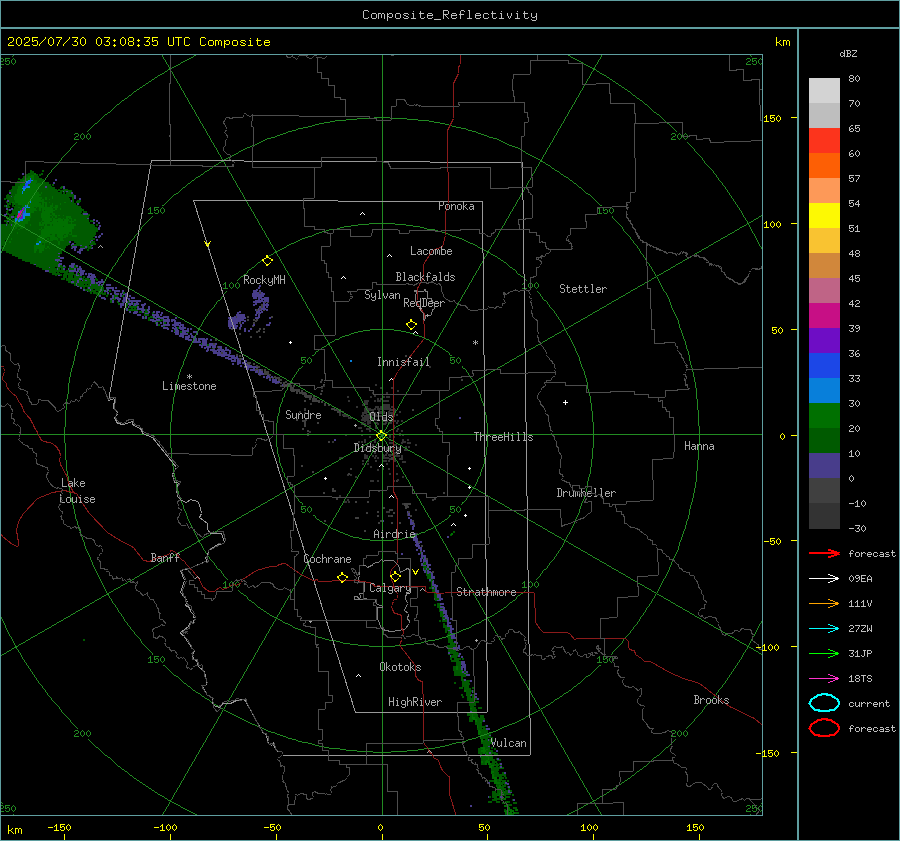The height and width of the screenshot is (841, 900).
Task: Click the asterisk marker above Limestone
Action: (x=189, y=377)
